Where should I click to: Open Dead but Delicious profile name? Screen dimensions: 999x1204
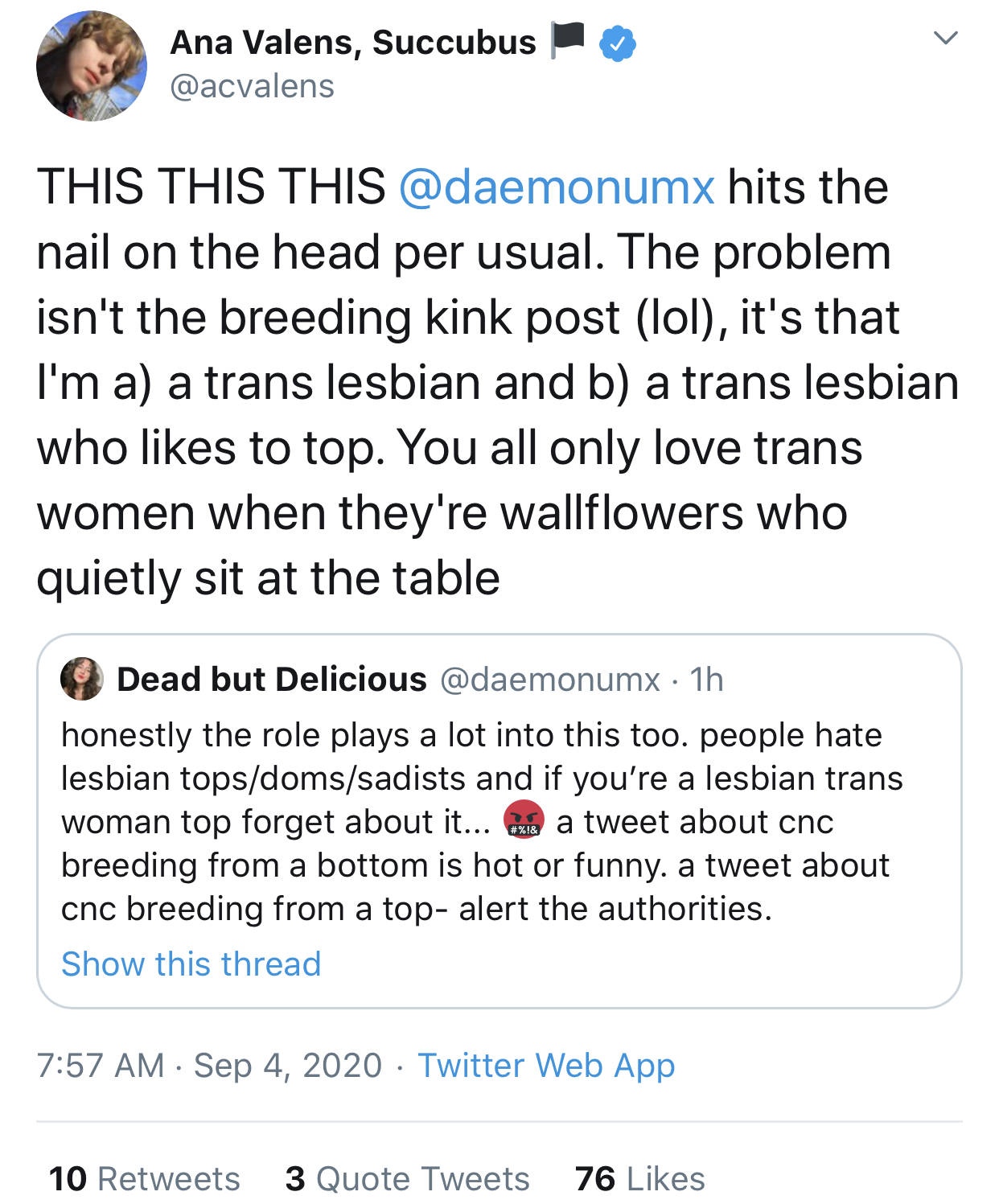pyautogui.click(x=272, y=680)
